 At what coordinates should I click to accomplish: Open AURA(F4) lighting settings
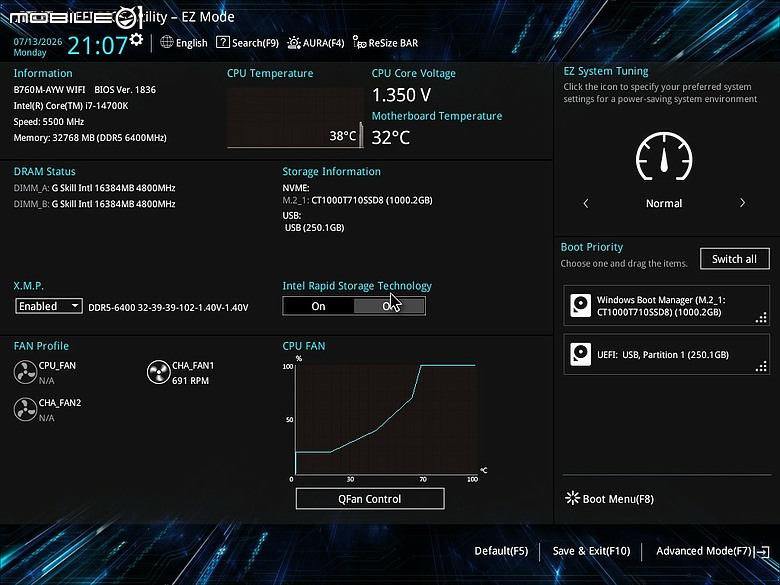click(315, 43)
